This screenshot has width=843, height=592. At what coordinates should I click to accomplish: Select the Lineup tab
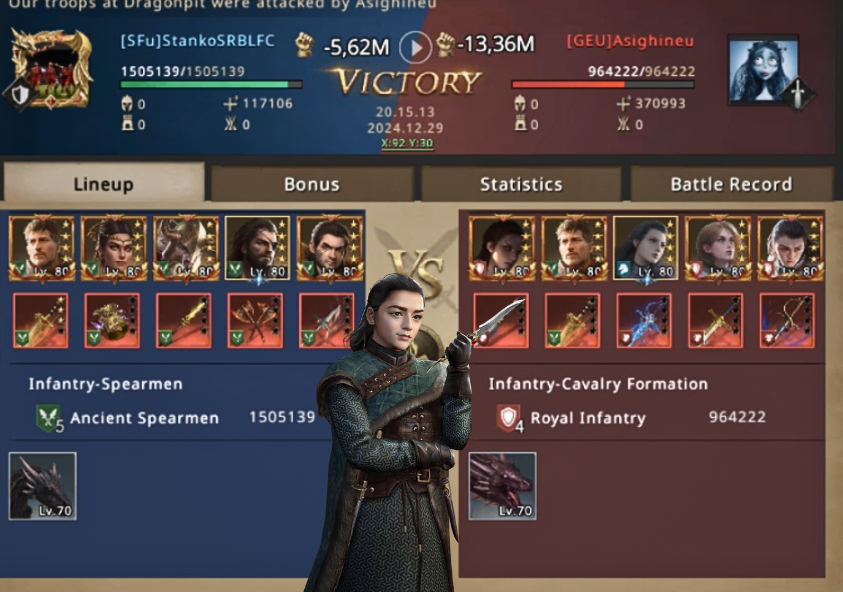pos(103,183)
